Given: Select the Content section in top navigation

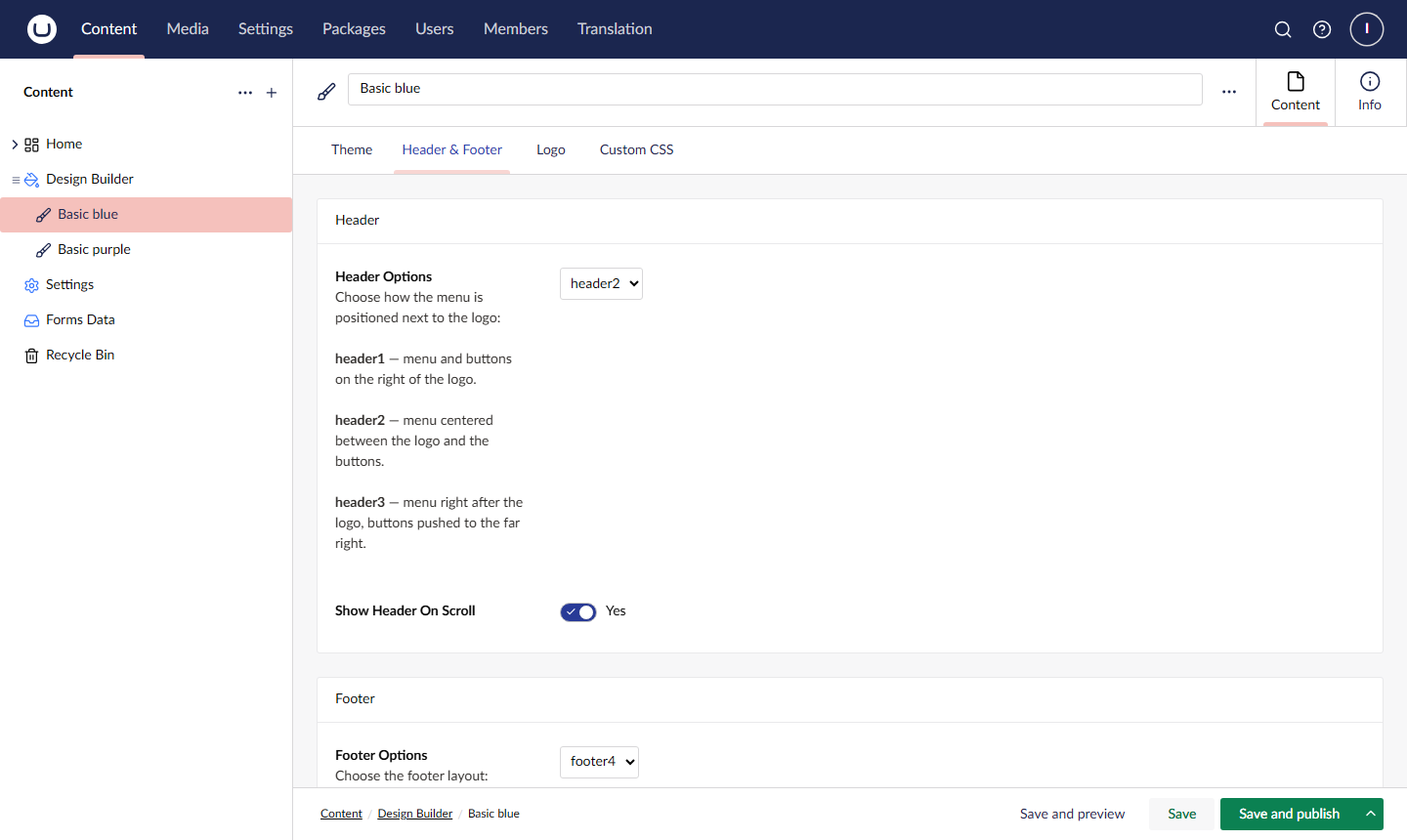Looking at the screenshot, I should point(109,29).
